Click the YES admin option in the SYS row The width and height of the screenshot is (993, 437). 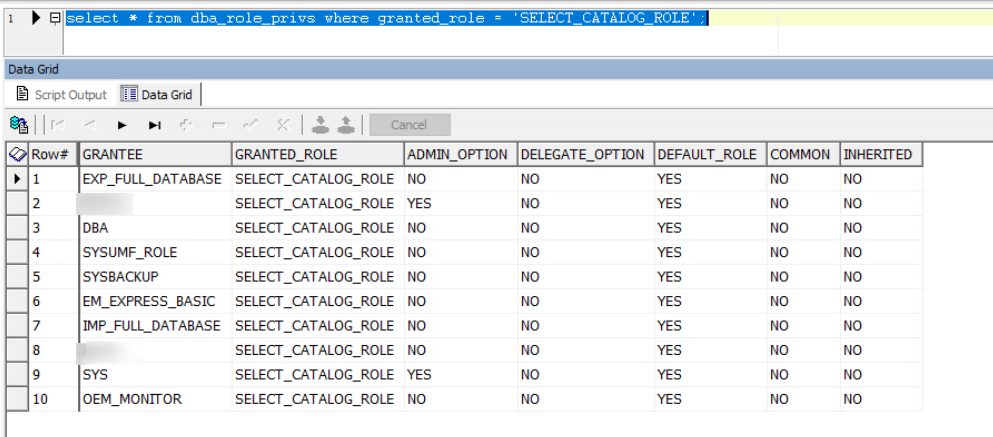coord(461,374)
